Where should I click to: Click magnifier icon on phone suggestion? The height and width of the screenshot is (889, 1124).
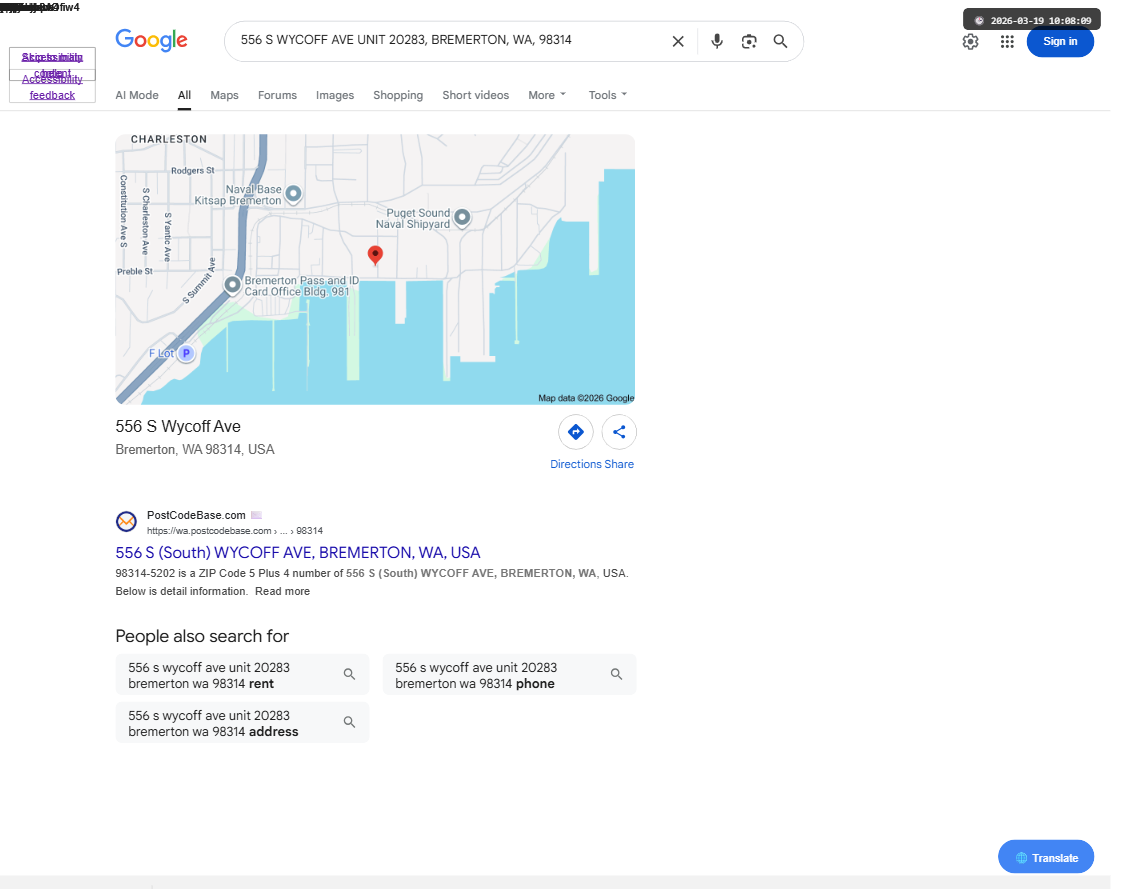(x=616, y=675)
